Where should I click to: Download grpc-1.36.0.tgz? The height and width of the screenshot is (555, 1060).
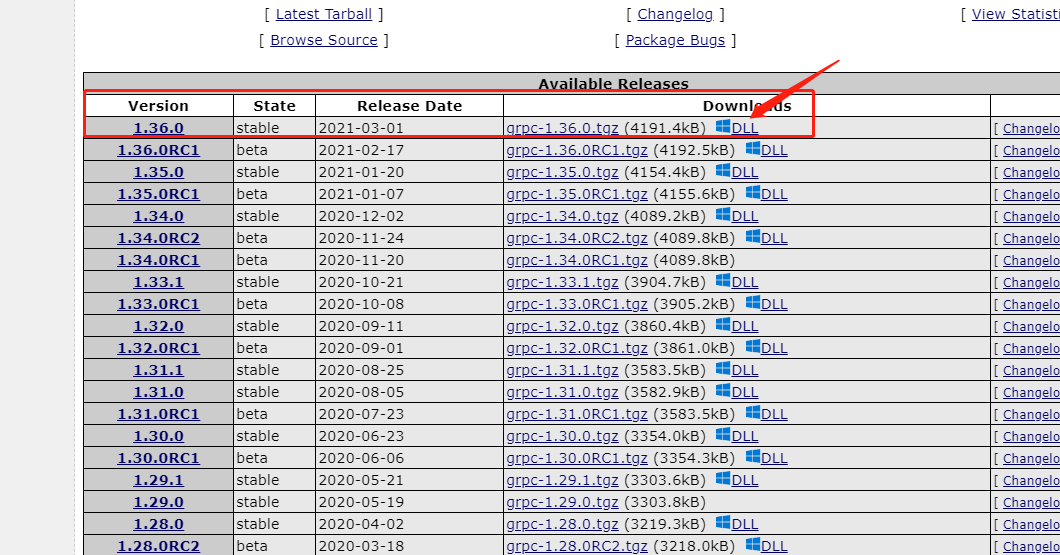[562, 128]
